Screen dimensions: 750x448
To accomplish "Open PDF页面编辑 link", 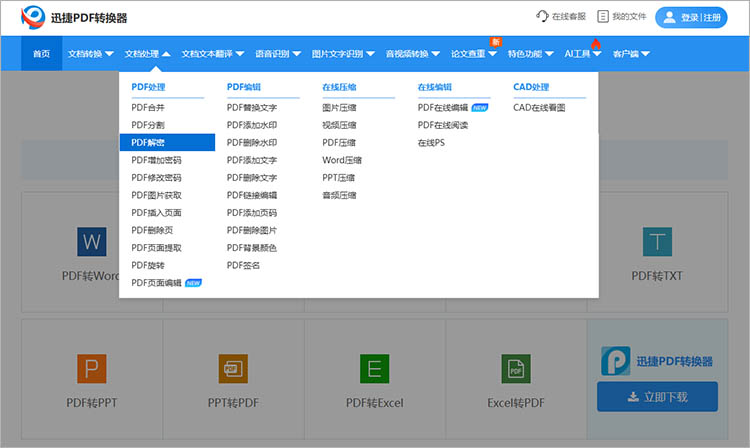I will (156, 283).
